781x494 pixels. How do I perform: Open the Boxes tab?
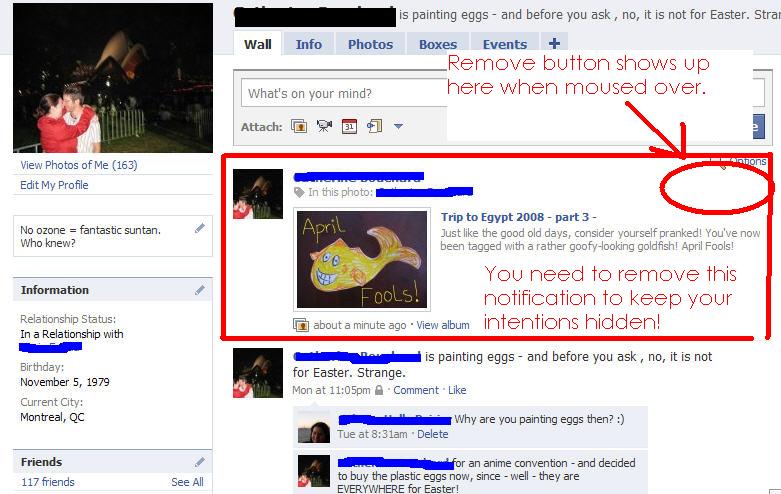tap(438, 44)
